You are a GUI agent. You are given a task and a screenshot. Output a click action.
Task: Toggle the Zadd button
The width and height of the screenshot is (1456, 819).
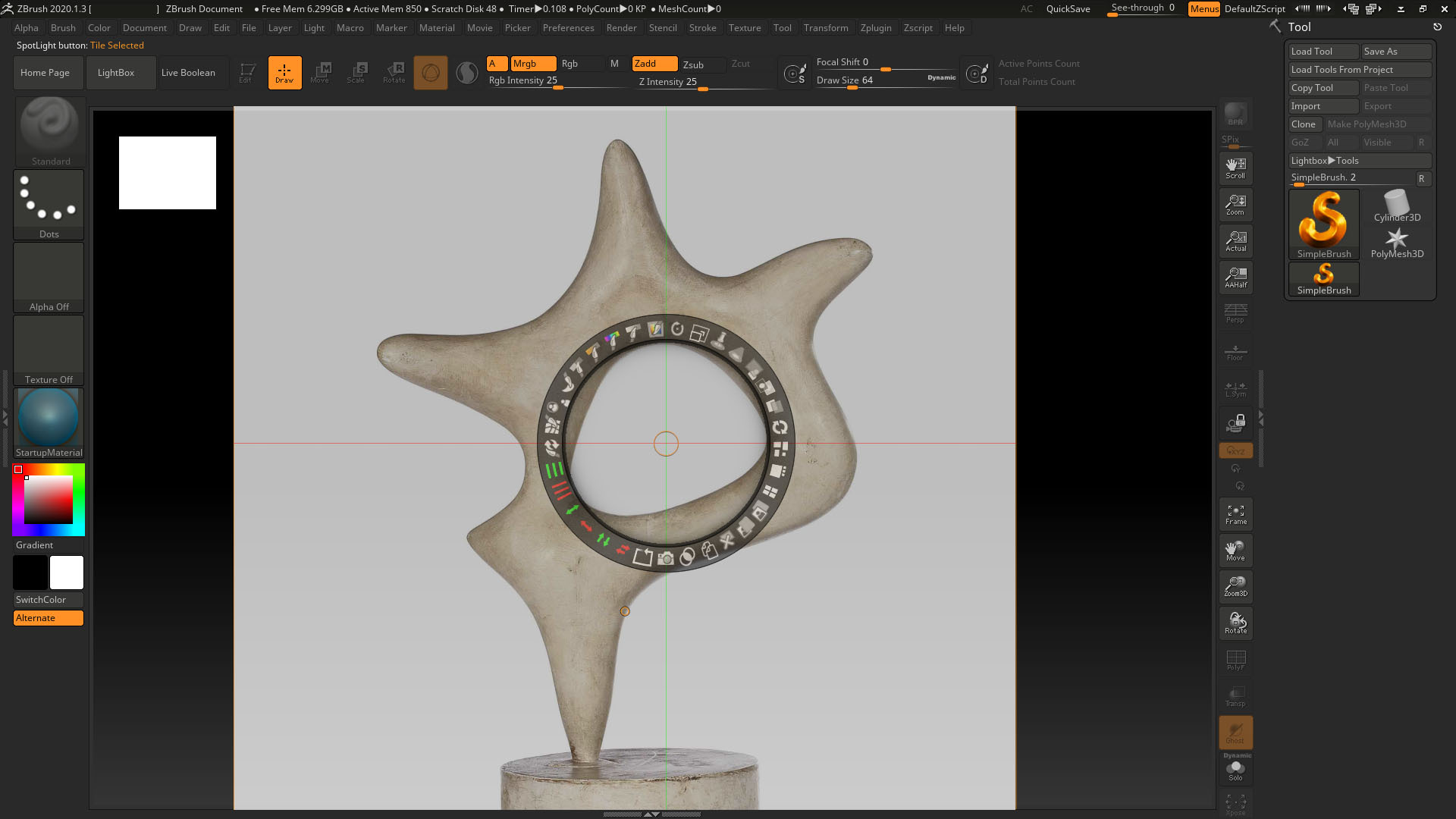tap(654, 64)
